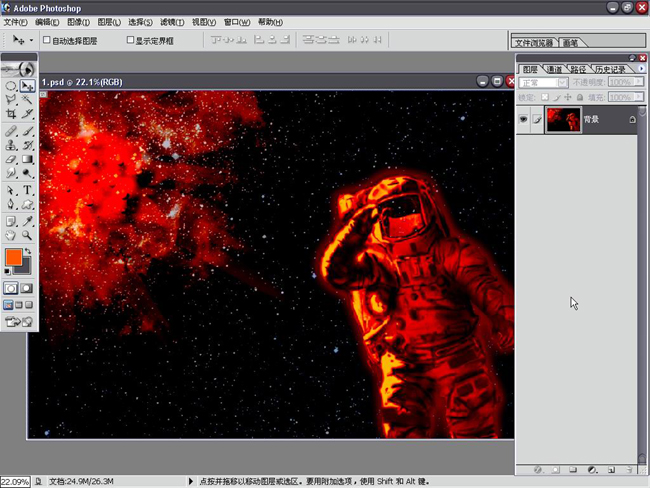Select the Healing Brush tool
The width and height of the screenshot is (650, 488).
(x=11, y=131)
